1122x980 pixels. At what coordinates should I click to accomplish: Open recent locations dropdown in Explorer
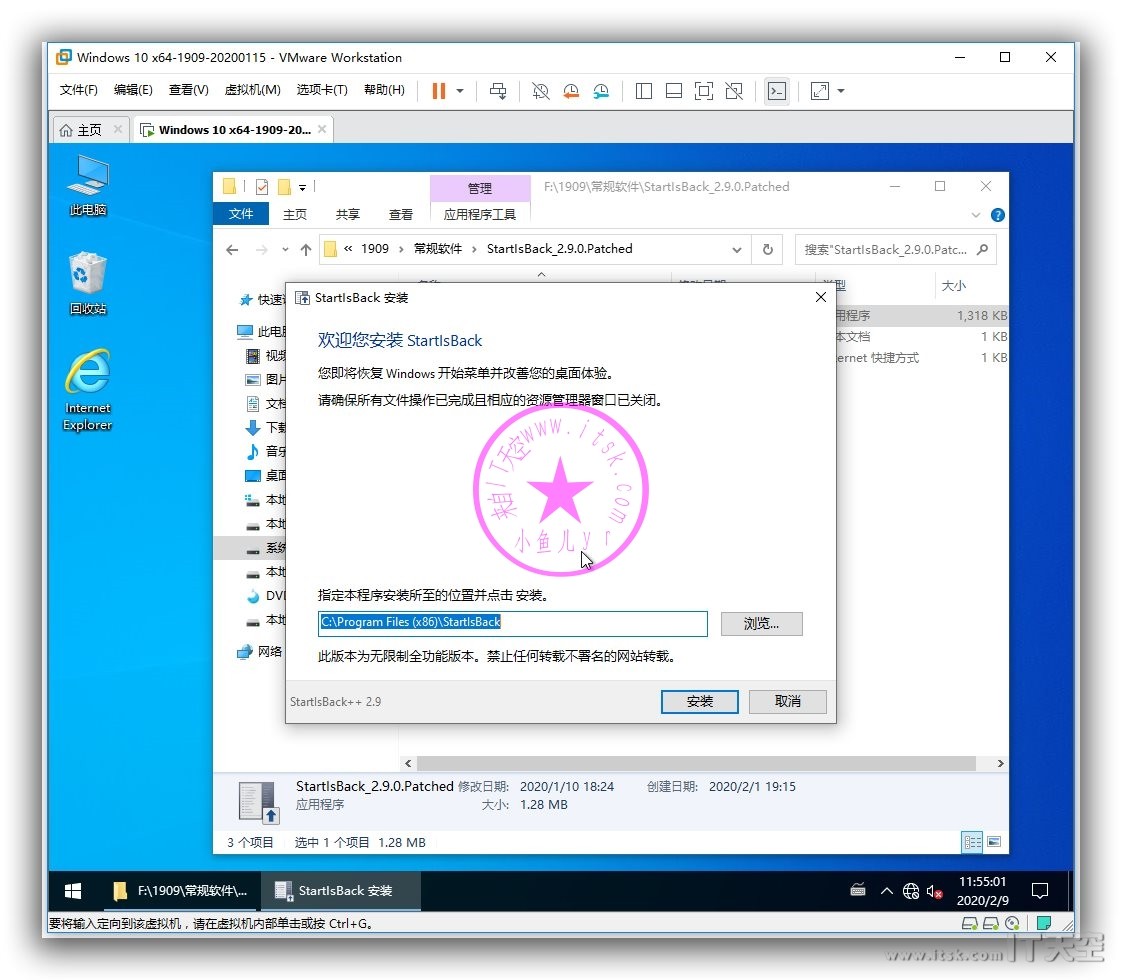click(x=285, y=250)
